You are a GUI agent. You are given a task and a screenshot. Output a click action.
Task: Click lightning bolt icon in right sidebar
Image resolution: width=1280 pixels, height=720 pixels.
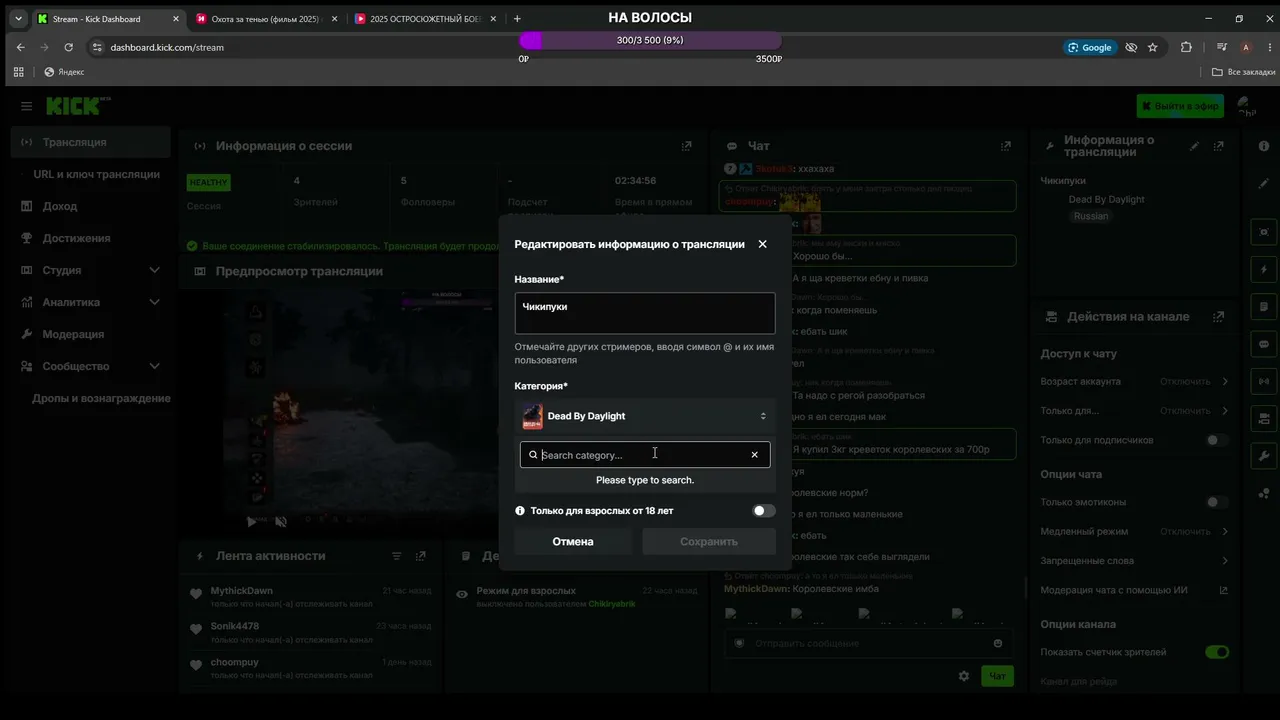[1264, 270]
